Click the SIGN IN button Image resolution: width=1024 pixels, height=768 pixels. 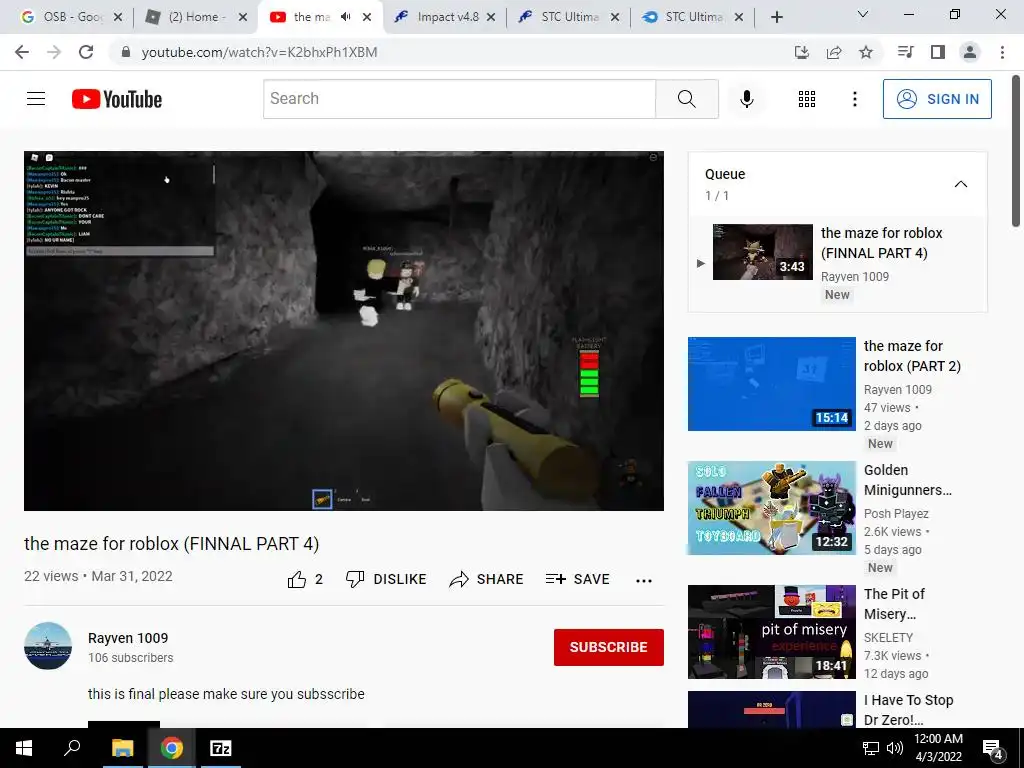tap(937, 99)
